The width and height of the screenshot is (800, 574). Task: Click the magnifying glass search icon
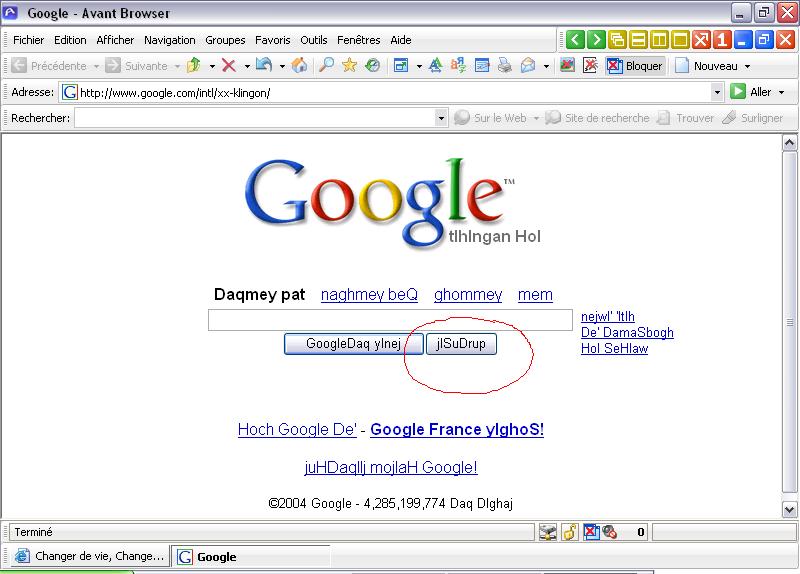(x=326, y=65)
